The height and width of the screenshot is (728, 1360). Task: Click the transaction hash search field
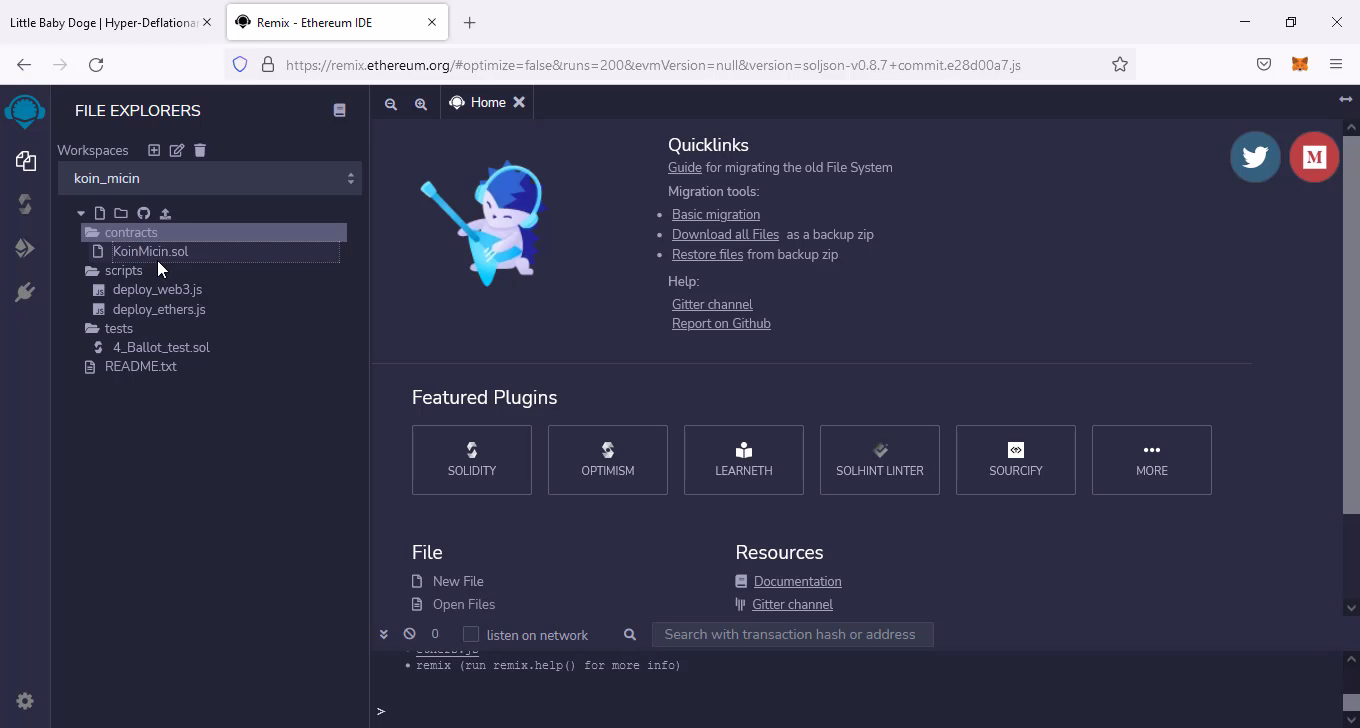tap(791, 634)
